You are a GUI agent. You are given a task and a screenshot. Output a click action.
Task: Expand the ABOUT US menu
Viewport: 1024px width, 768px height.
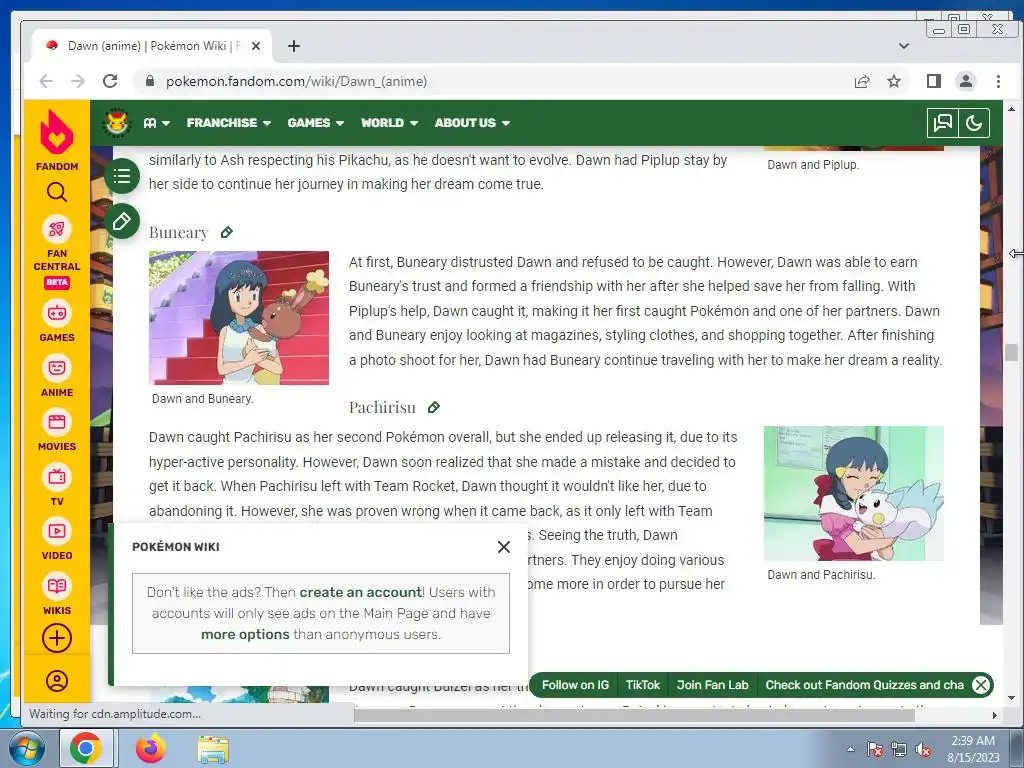(x=472, y=123)
